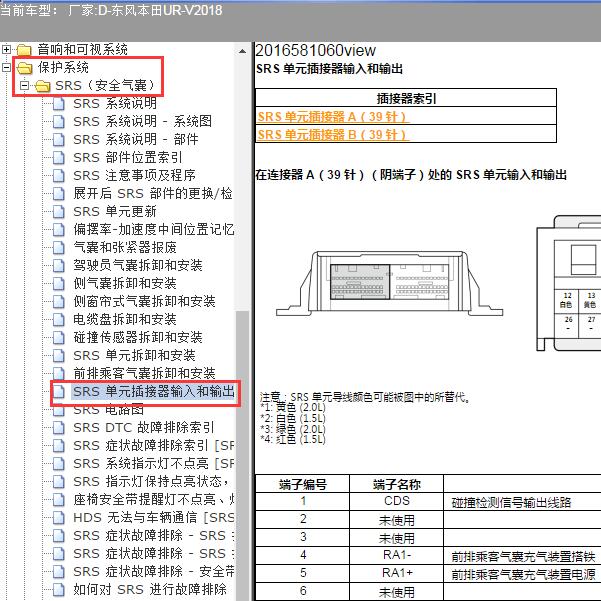This screenshot has height=601, width=601.
Task: Click page icon beside 侧窗帘式气囊拆卸和安装
Action: (59, 302)
